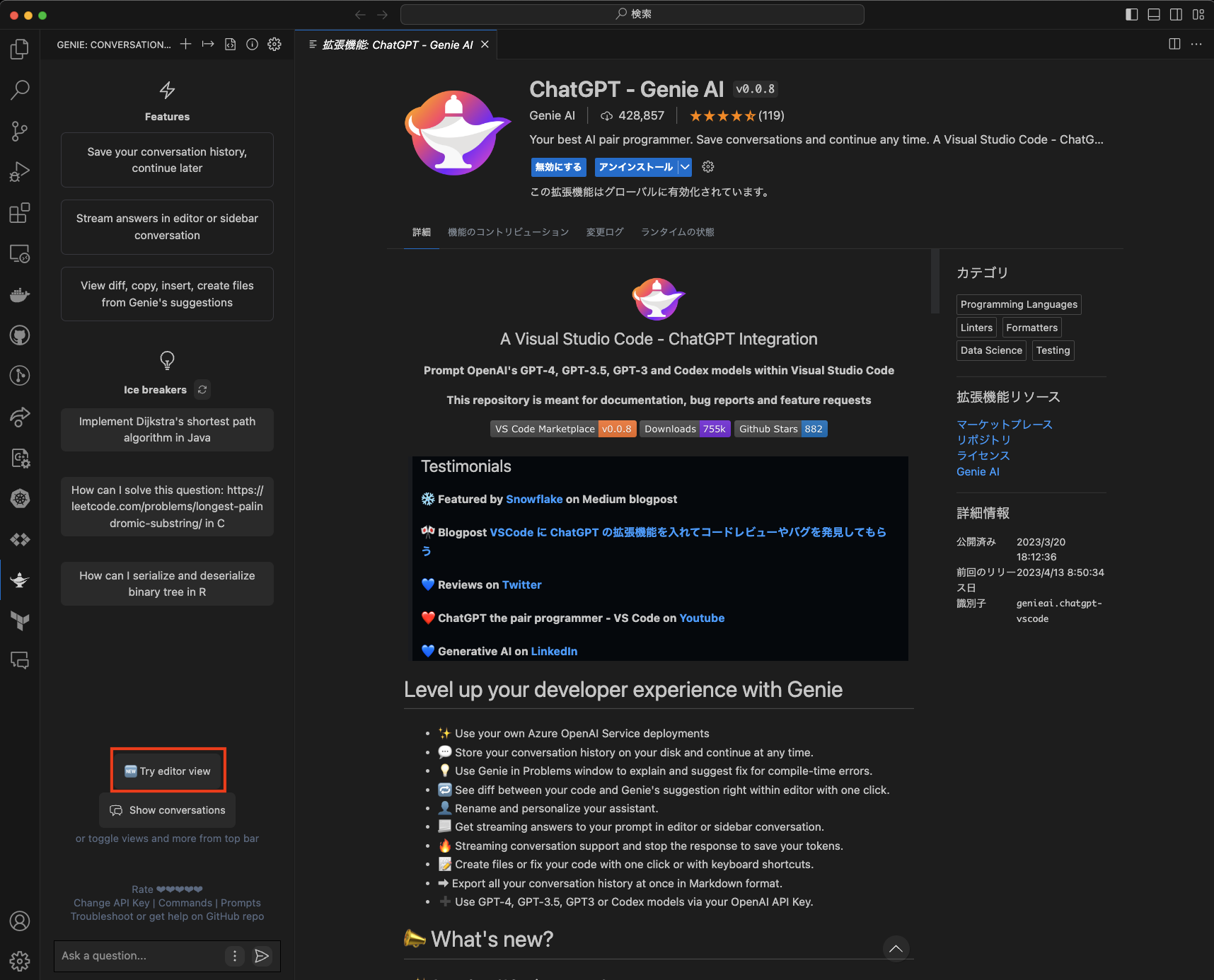Viewport: 1214px width, 980px height.
Task: Start a new Genie conversation with plus icon
Action: 185,44
